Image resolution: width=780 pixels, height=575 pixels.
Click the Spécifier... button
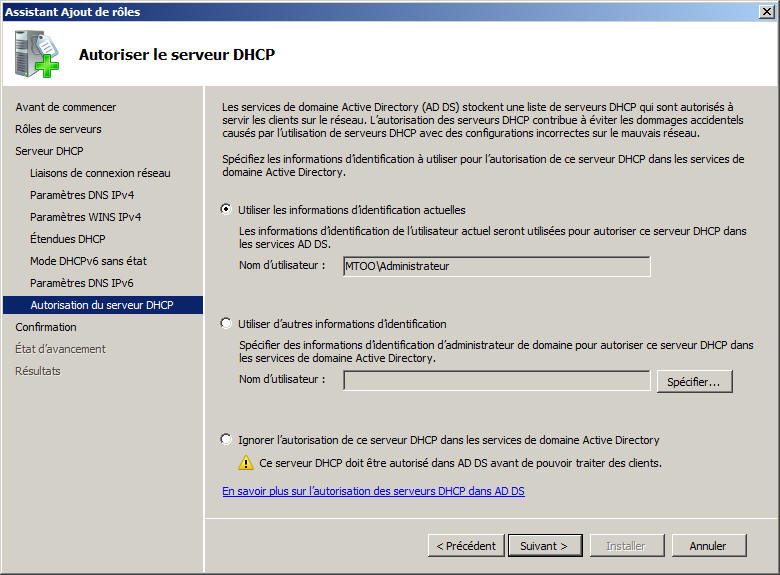click(x=694, y=382)
